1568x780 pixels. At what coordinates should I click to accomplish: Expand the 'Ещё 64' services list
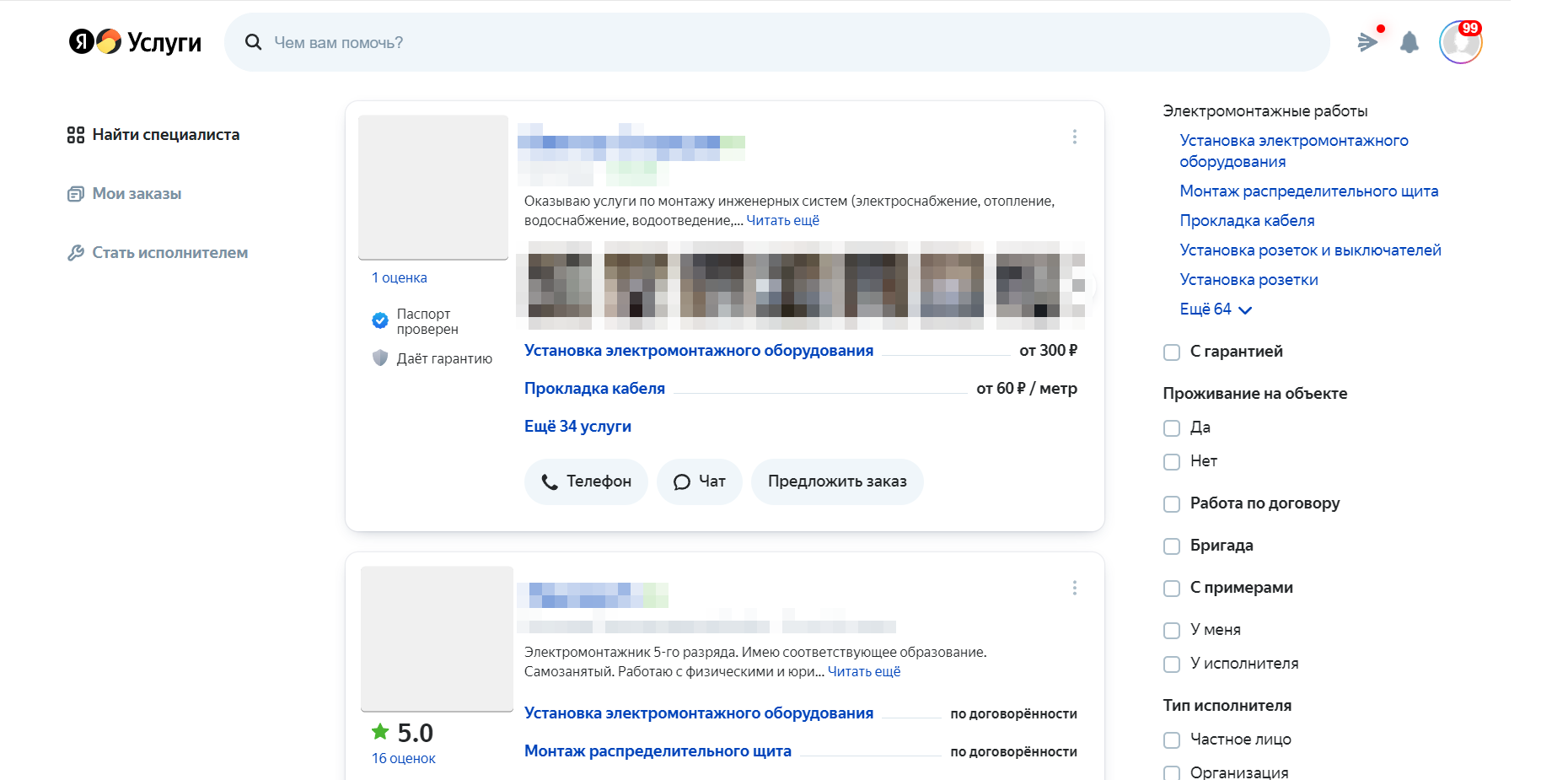(1215, 309)
